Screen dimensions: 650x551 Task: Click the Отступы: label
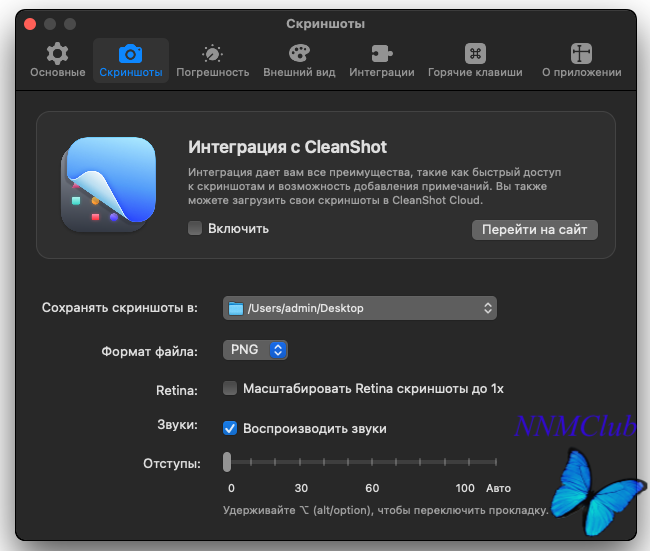coord(172,464)
